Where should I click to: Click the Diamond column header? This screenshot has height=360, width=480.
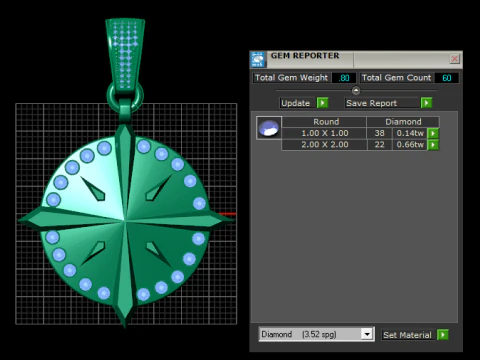[x=403, y=122]
